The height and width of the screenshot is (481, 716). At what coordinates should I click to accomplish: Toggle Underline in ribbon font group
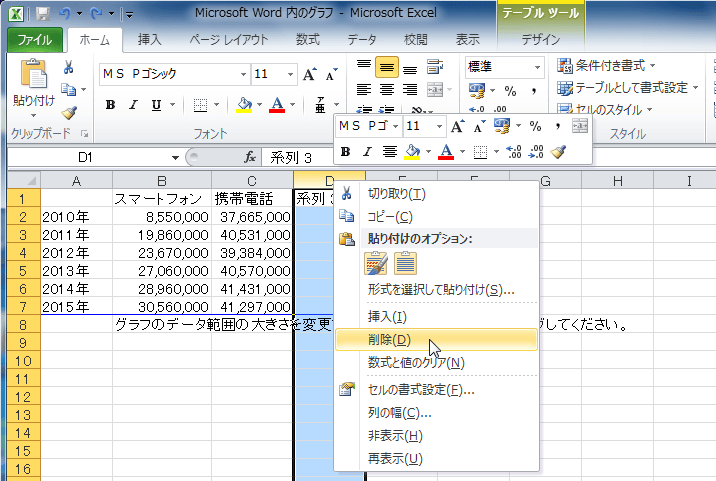click(x=156, y=105)
